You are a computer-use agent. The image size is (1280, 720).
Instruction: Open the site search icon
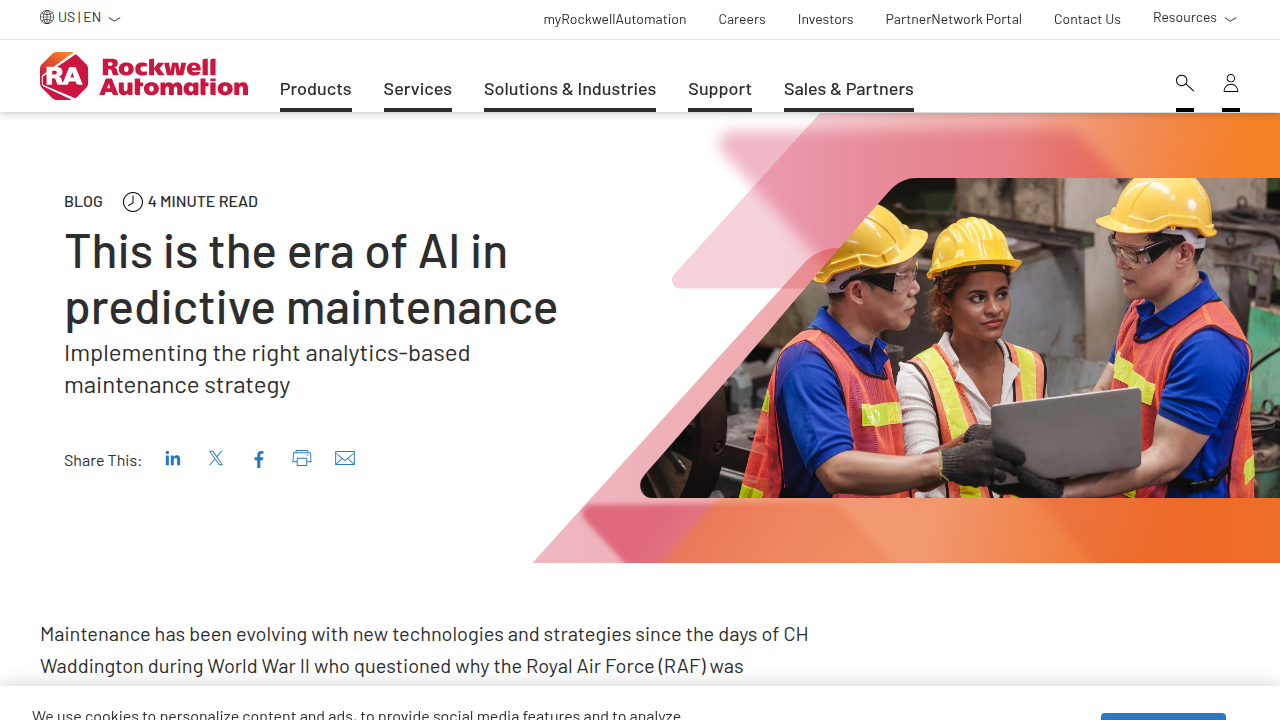click(1185, 83)
